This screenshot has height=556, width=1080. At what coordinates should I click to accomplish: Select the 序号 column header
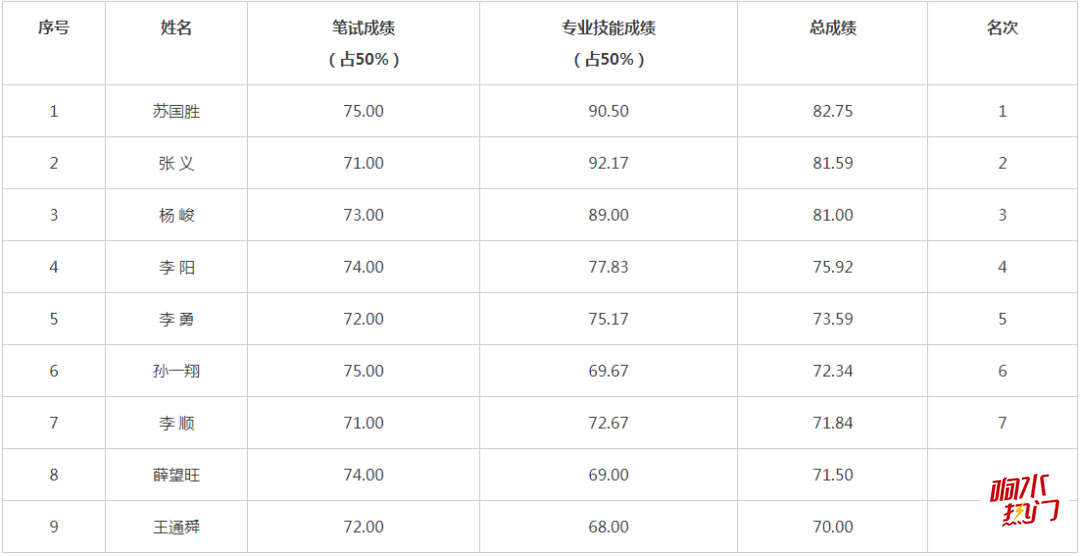(x=54, y=28)
